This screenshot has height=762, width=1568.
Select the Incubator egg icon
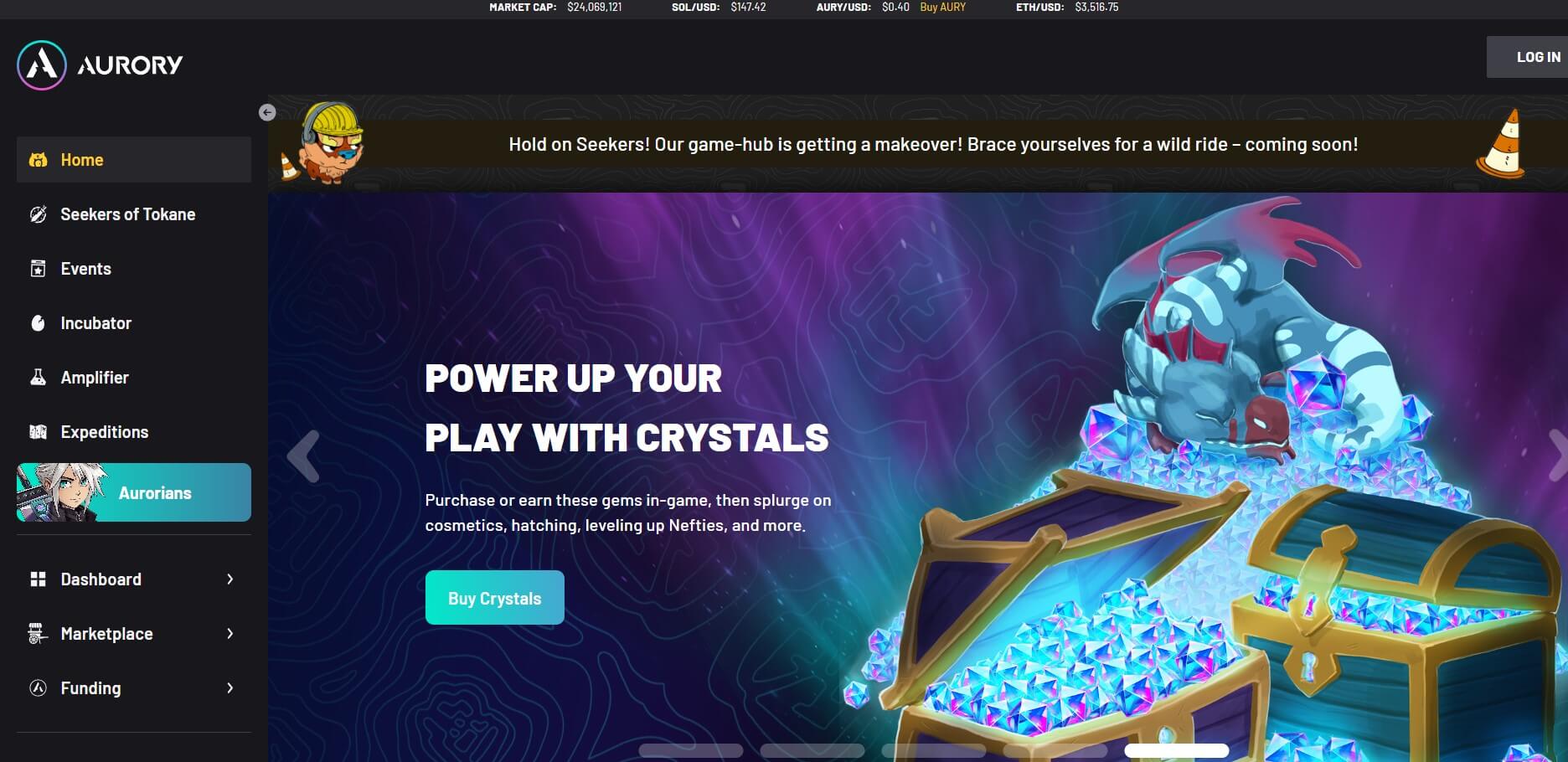click(x=38, y=323)
